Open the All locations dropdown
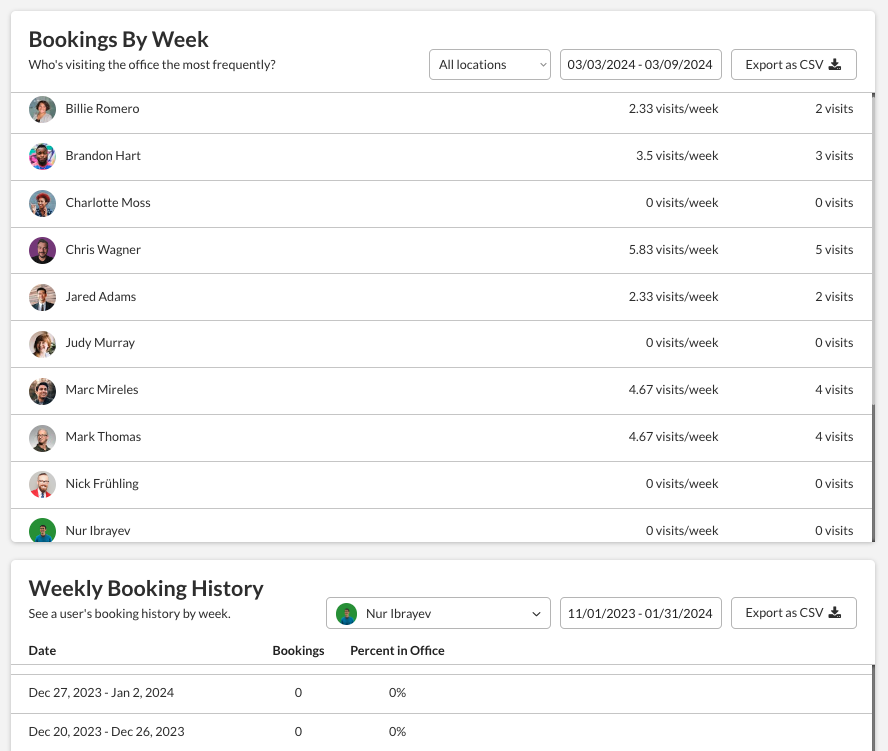This screenshot has width=888, height=751. [490, 65]
